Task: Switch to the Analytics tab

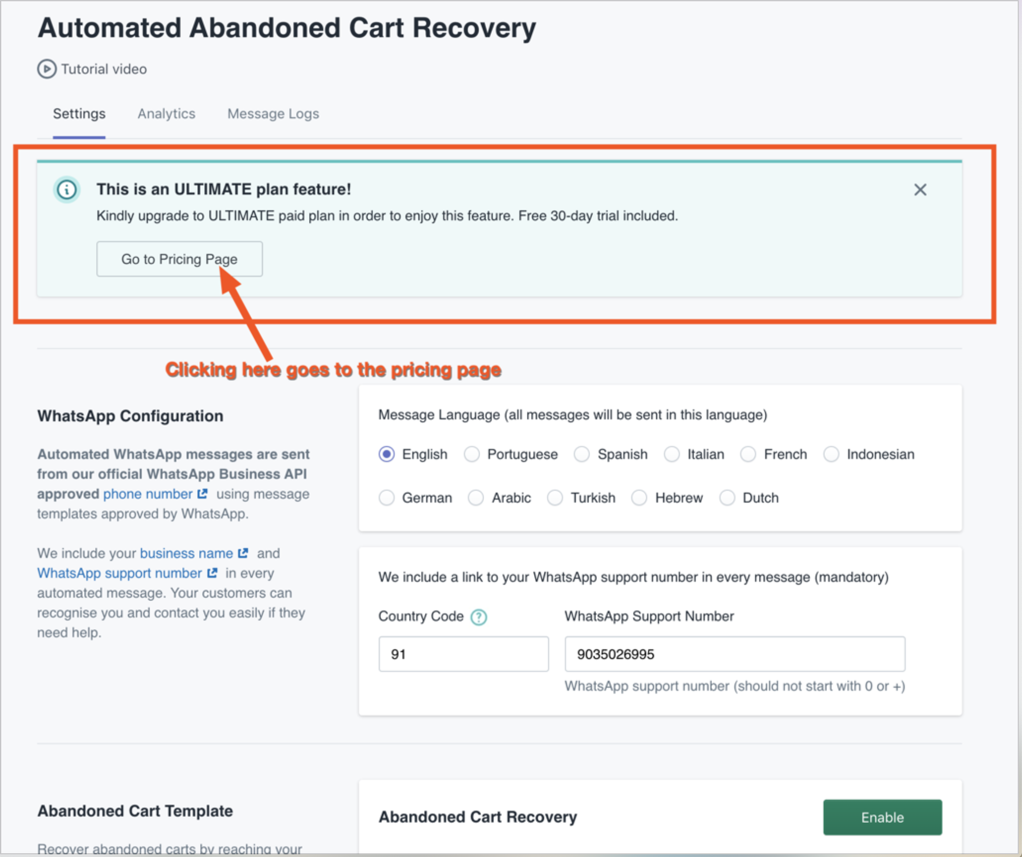Action: tap(166, 114)
